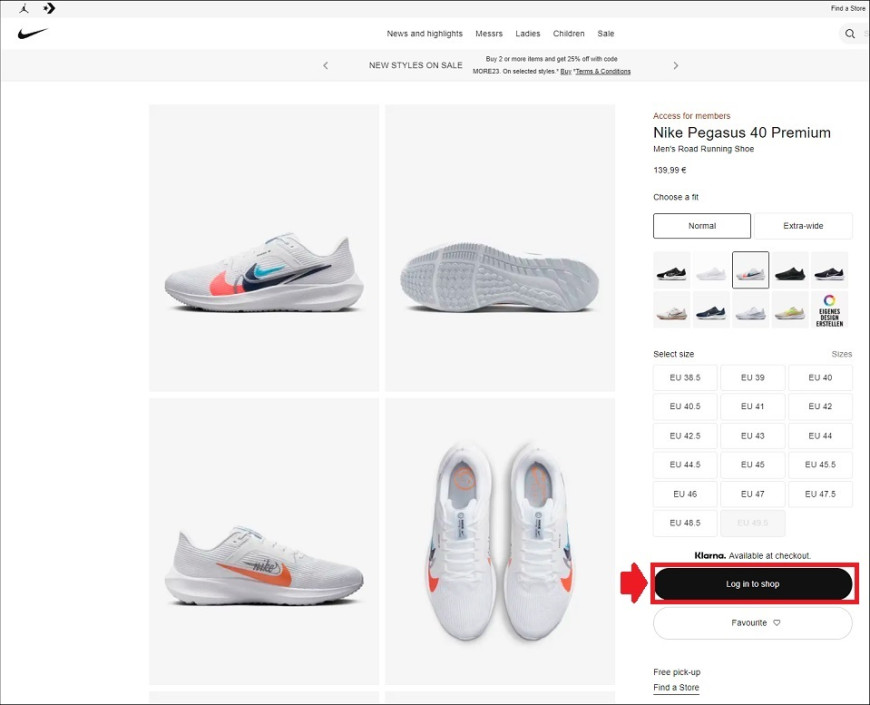Image resolution: width=870 pixels, height=705 pixels.
Task: Select Normal fit option
Action: coord(702,226)
